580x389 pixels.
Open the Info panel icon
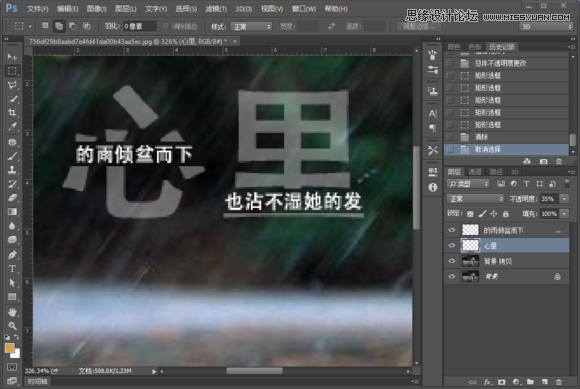coord(432,187)
